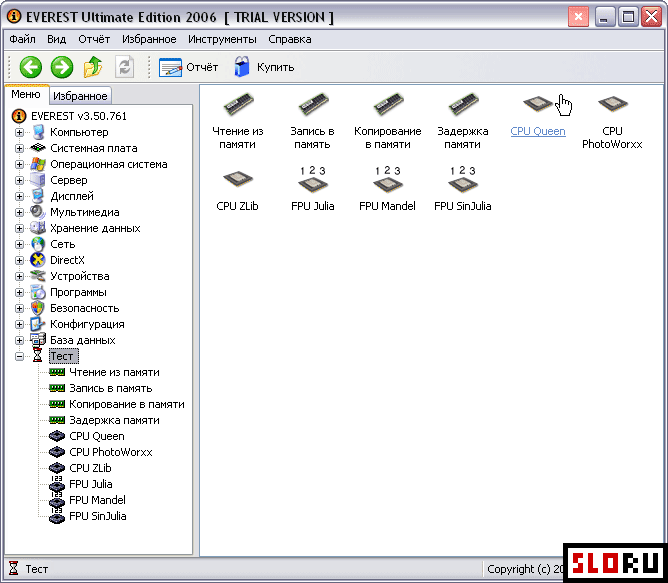
Task: Select CPU PhotoWorxx in the tree
Action: (x=111, y=452)
